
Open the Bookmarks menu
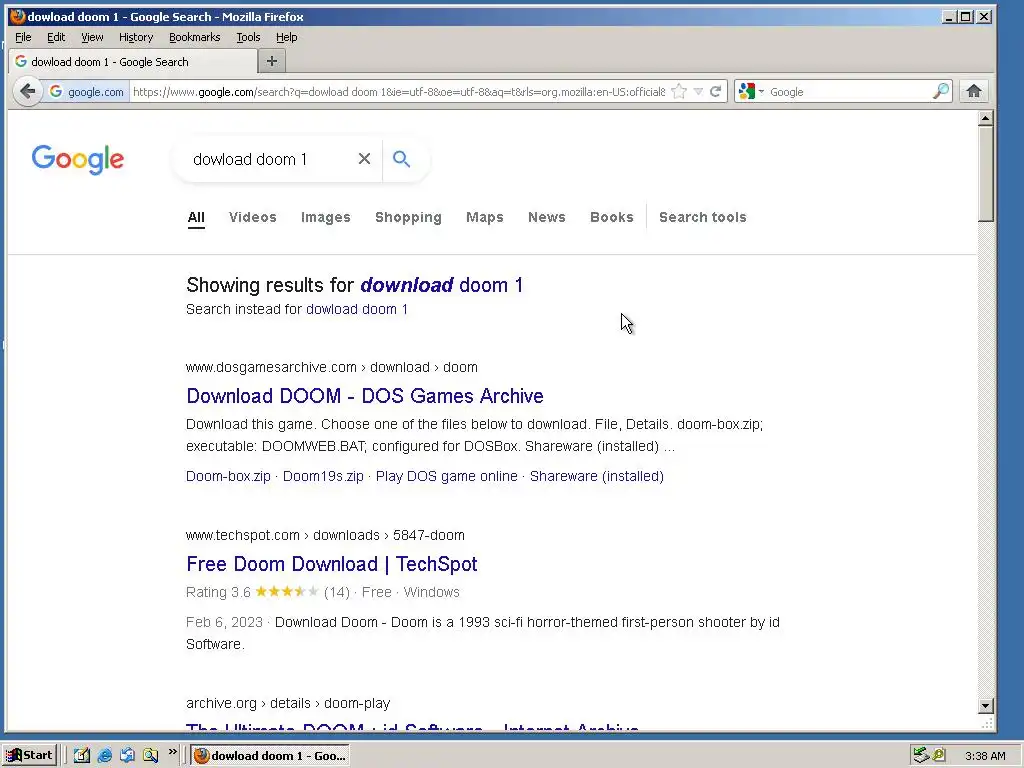pyautogui.click(x=195, y=37)
